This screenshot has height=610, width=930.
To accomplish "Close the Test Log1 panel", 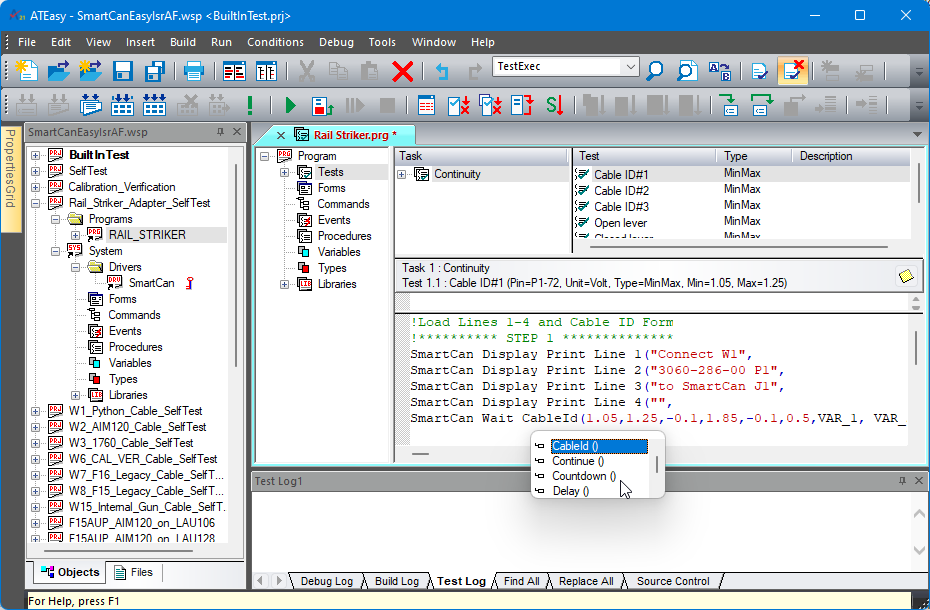I will [x=919, y=481].
